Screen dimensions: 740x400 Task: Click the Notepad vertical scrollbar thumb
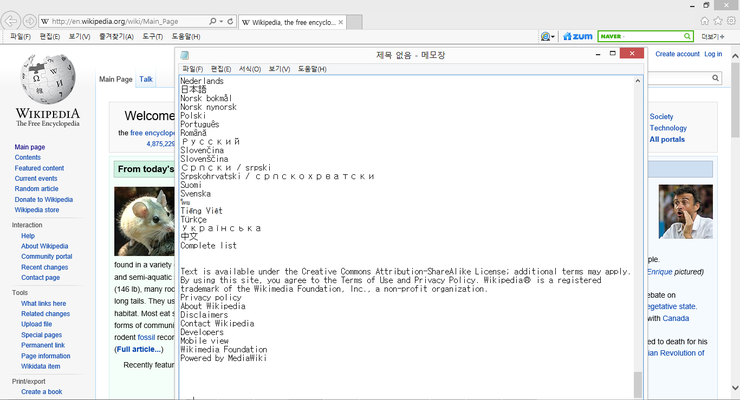639,383
